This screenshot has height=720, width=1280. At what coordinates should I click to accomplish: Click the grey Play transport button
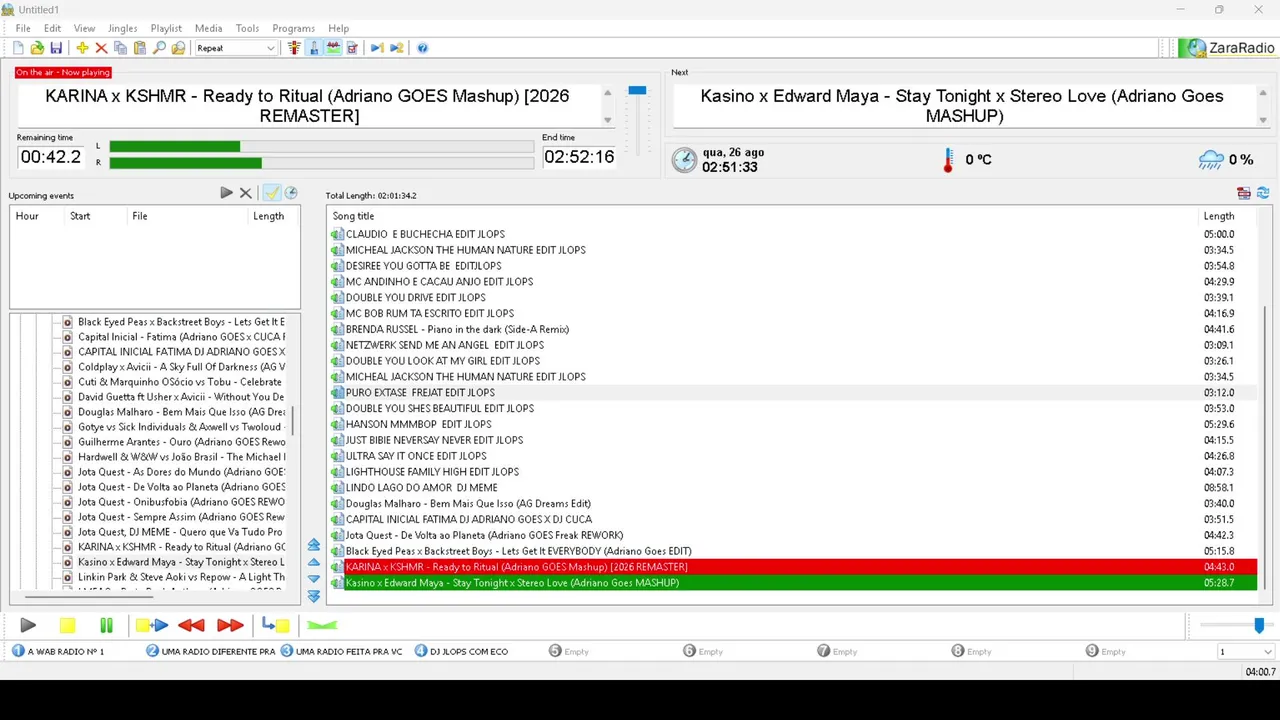coord(28,626)
